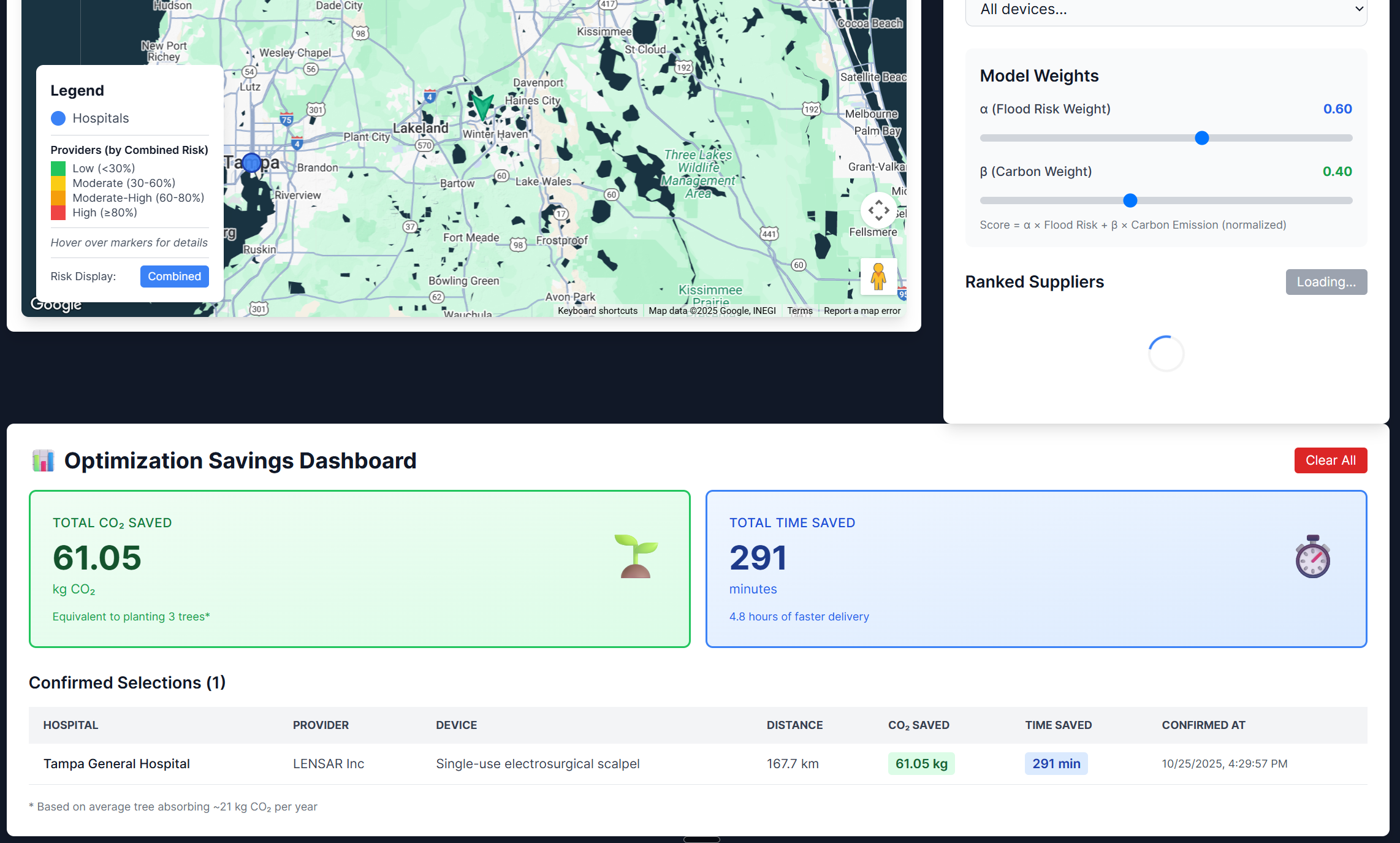Open the map Terms link
The image size is (1400, 843).
pyautogui.click(x=799, y=311)
